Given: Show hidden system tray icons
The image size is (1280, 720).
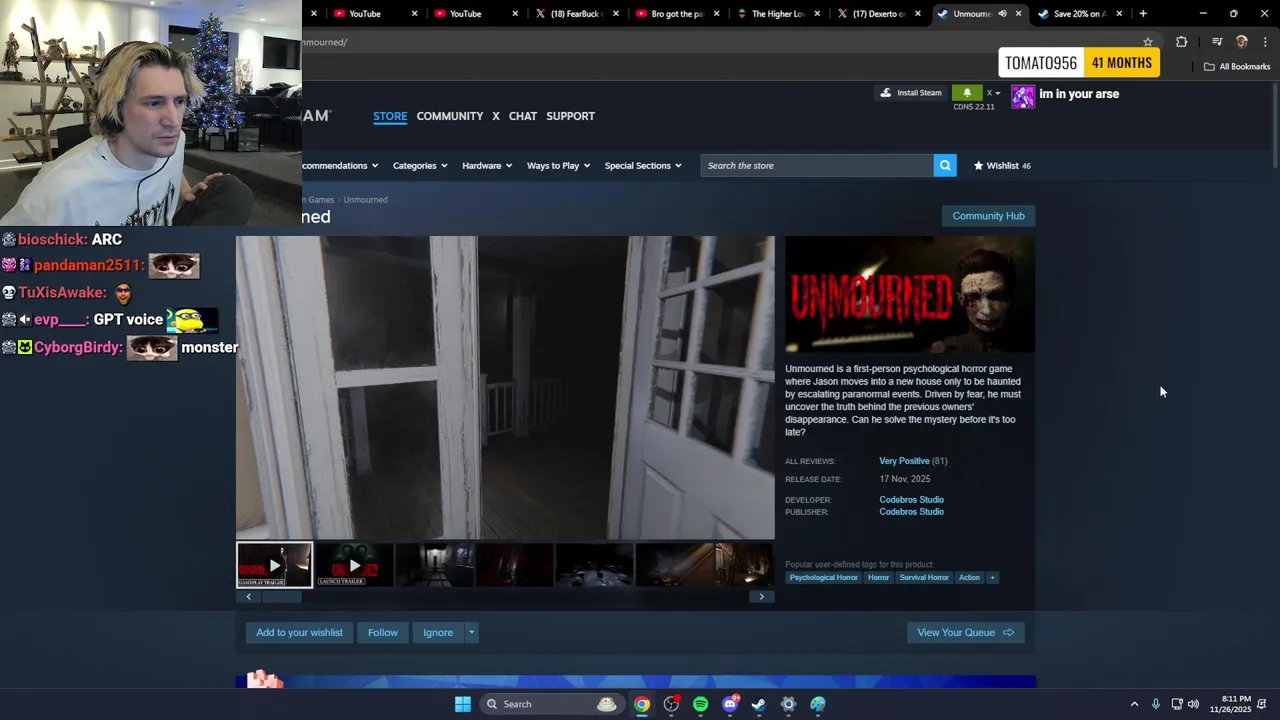Looking at the screenshot, I should coord(1134,704).
